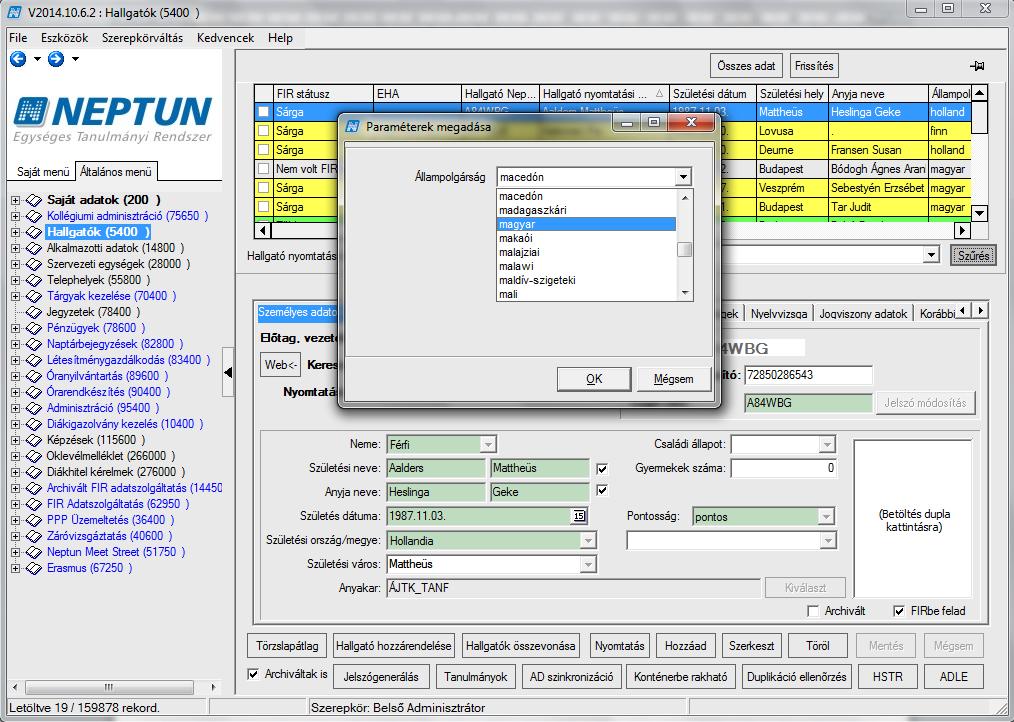
Task: Toggle the Archiváltak is checkbox
Action: coord(254,674)
